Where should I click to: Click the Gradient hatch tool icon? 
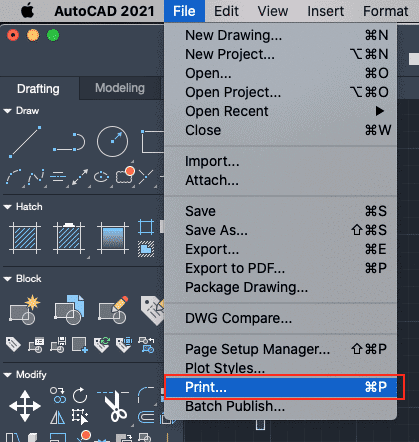(x=113, y=238)
